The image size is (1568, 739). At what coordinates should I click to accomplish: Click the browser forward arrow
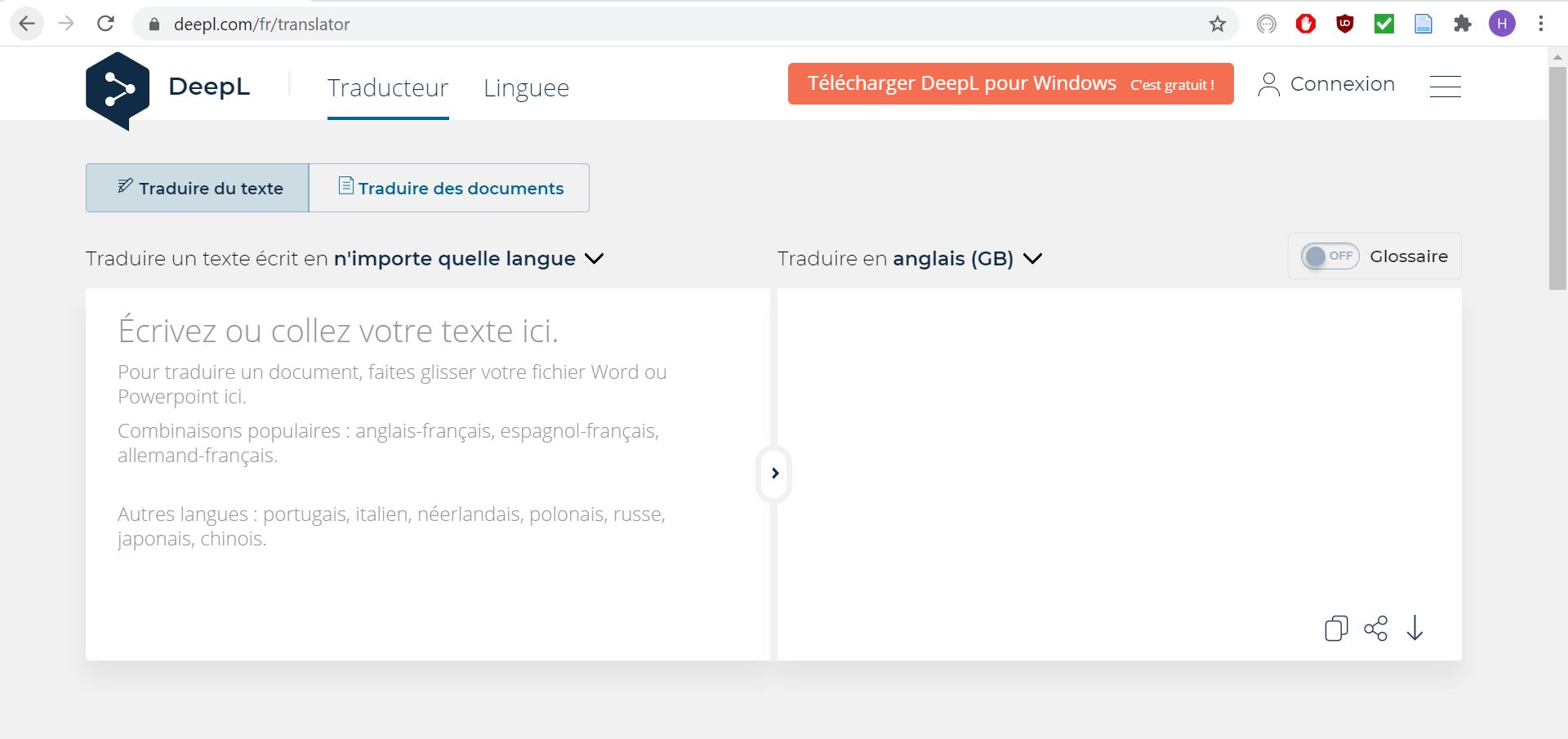(x=66, y=24)
